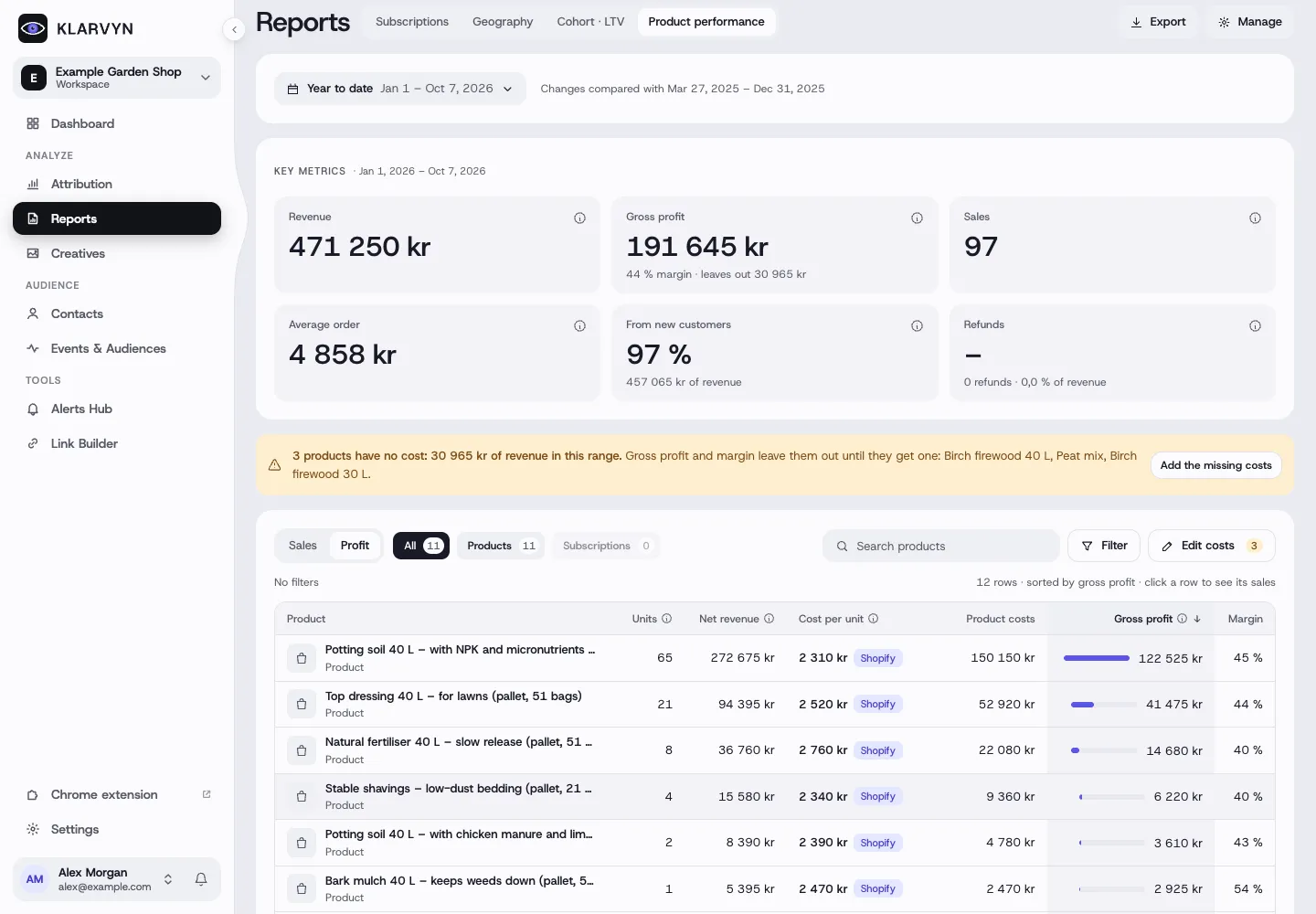Image resolution: width=1316 pixels, height=914 pixels.
Task: Switch to the Subscriptions report tab
Action: (412, 22)
